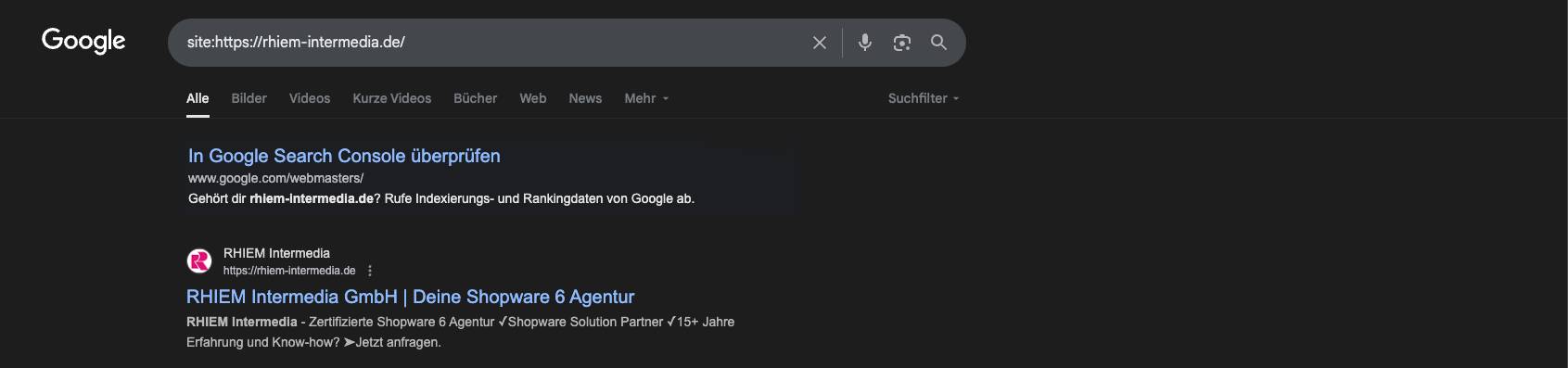The width and height of the screenshot is (1568, 368).
Task: Click the Zertifizierte Shopware 6 Agentur snippet
Action: click(x=460, y=332)
